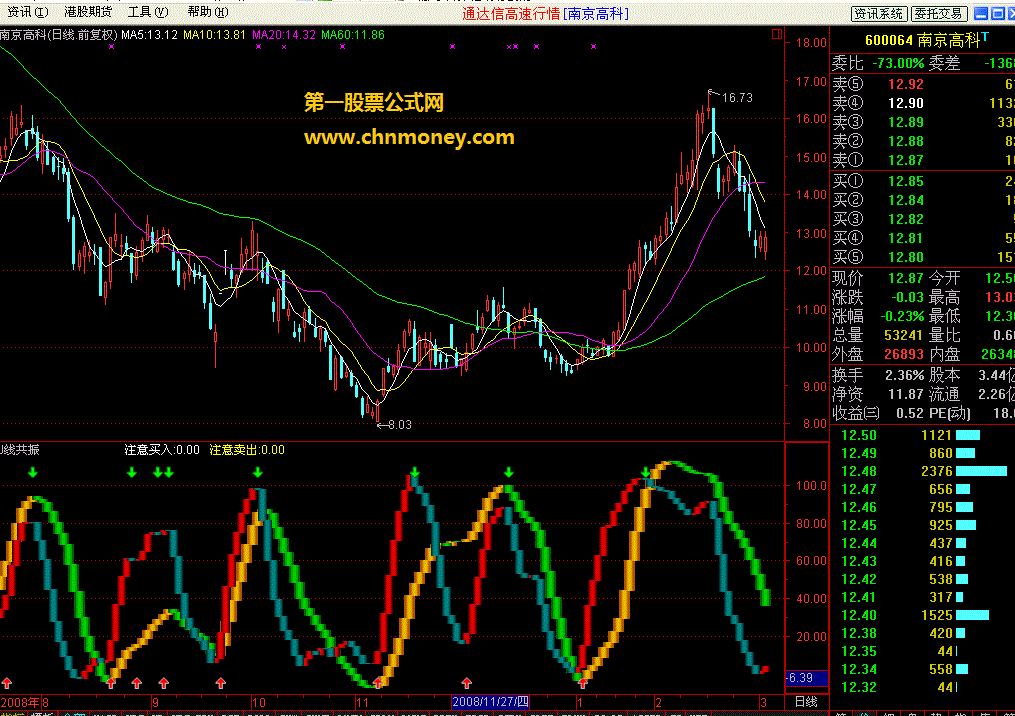The height and width of the screenshot is (716, 1015).
Task: Click the window title 通达信高速行情[南京高科]
Action: point(546,14)
